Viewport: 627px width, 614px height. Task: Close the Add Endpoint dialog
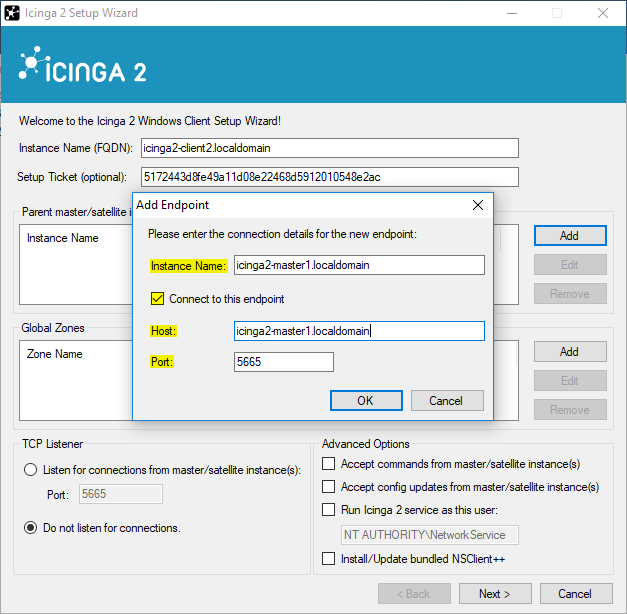click(477, 205)
